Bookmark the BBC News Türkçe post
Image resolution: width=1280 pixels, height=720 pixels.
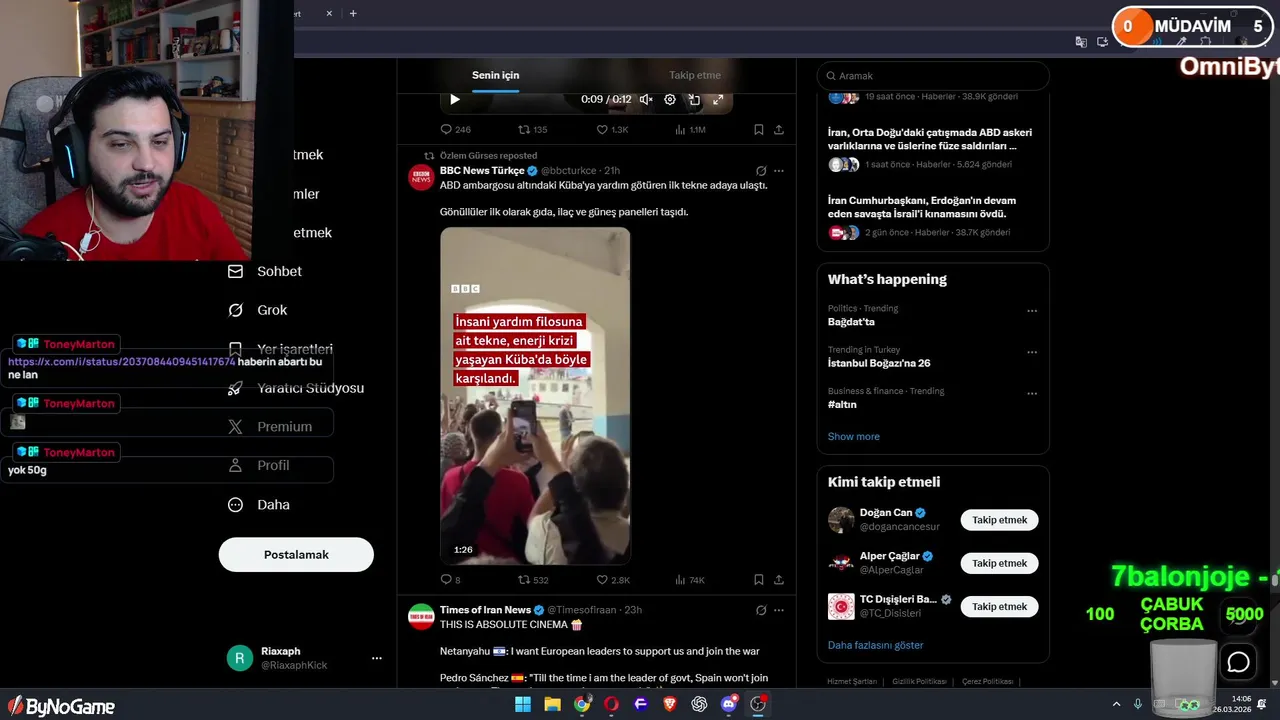tap(759, 580)
